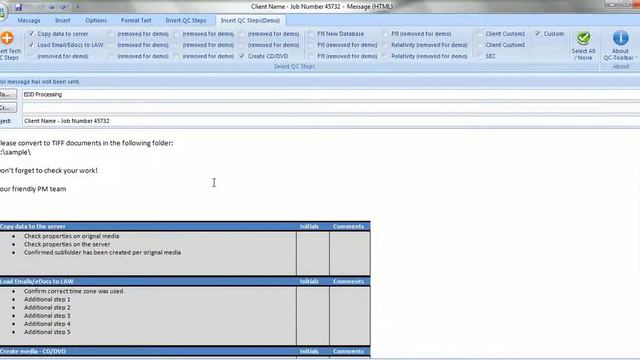Click the Subject field with Job Number 45732
This screenshot has width=640, height=360.
tap(331, 121)
